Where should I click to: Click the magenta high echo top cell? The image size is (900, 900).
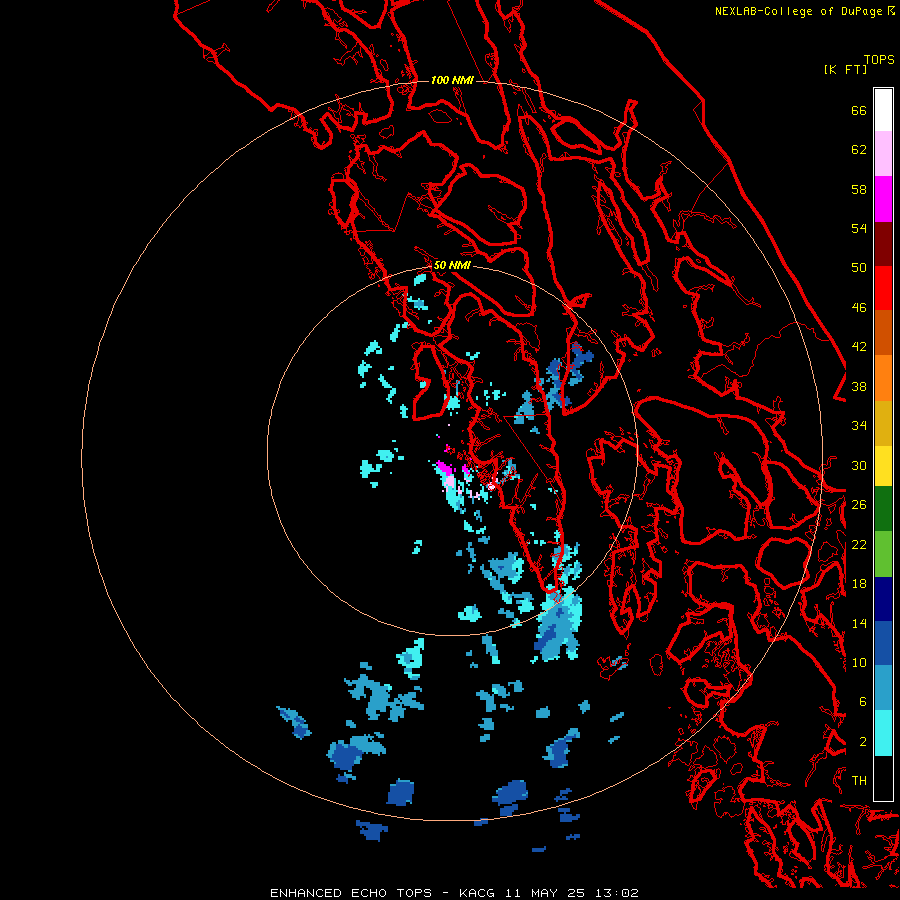[x=443, y=468]
